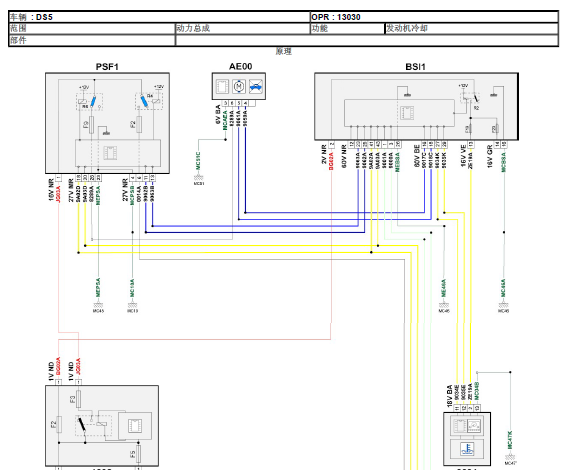Screen dimensions: 579x470
Task: Click the motor M icon in AE00
Action: (239, 86)
